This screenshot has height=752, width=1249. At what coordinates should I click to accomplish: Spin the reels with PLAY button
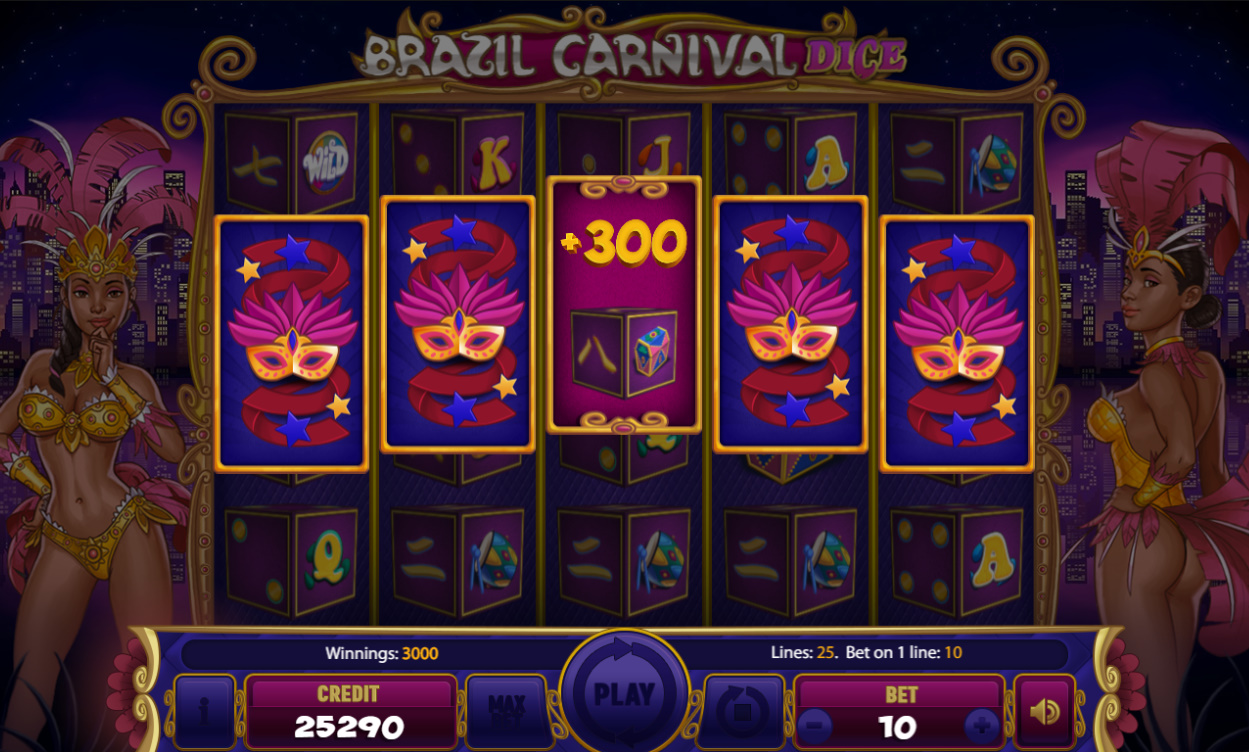(624, 693)
